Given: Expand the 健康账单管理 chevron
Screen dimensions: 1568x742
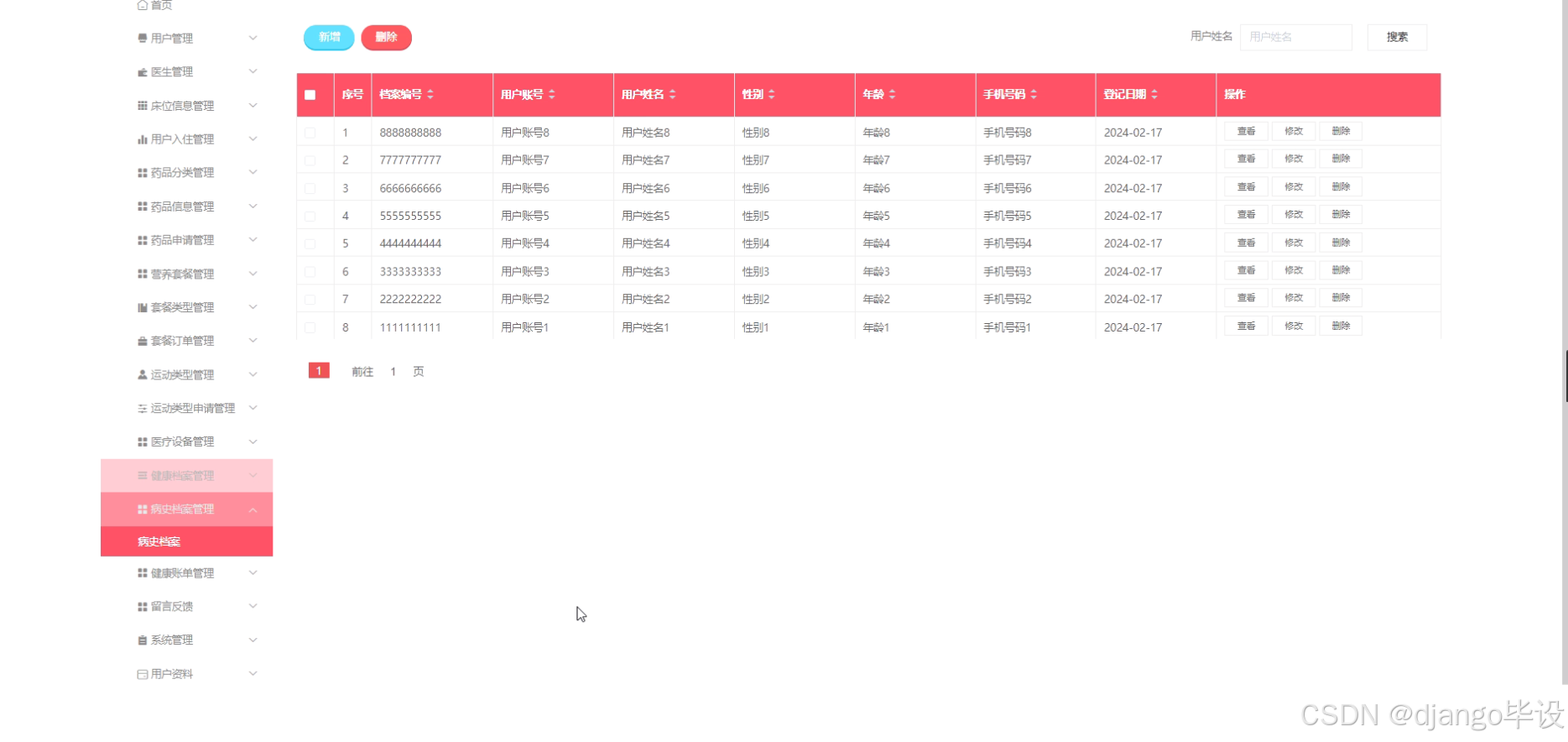Looking at the screenshot, I should pyautogui.click(x=253, y=572).
